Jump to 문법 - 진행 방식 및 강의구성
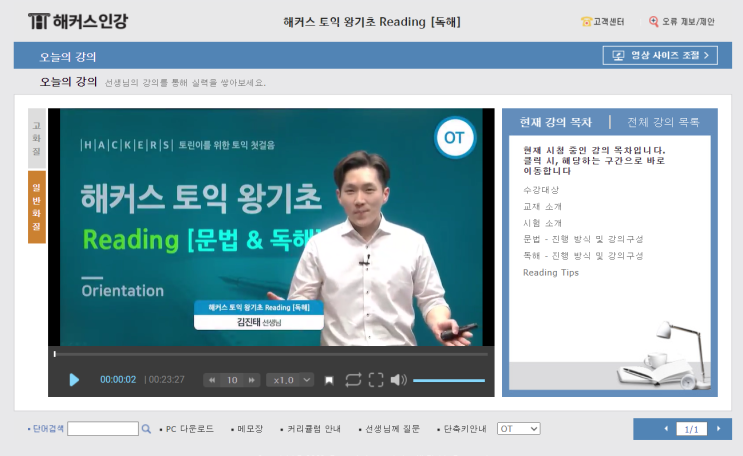Viewport: 743px width, 456px height. (x=583, y=239)
